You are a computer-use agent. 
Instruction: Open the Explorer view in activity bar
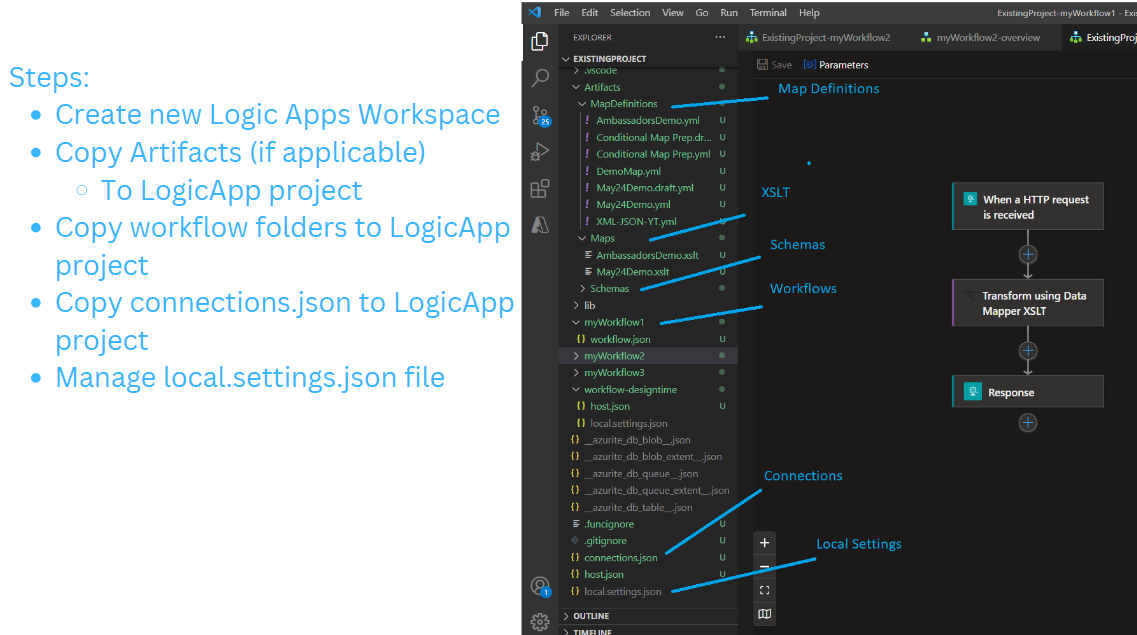click(539, 41)
